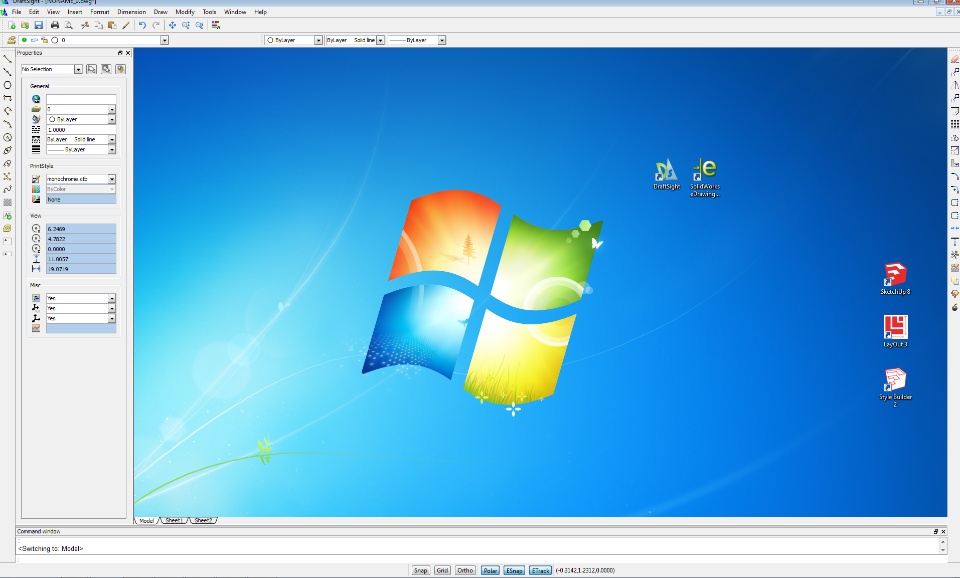Select the Mirror modify tool

[x=954, y=85]
